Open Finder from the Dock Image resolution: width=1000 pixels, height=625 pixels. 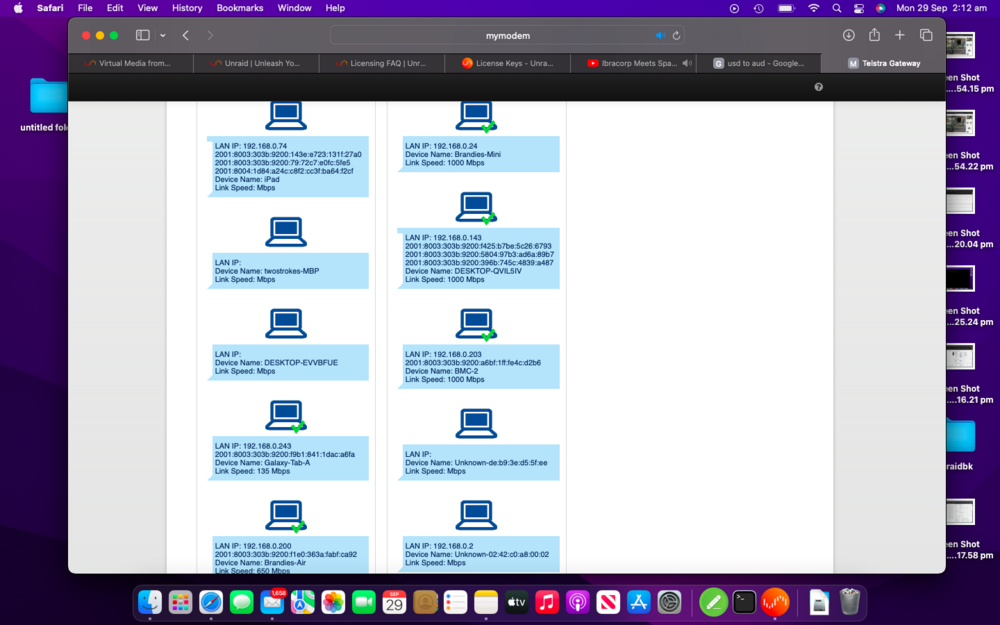click(150, 601)
